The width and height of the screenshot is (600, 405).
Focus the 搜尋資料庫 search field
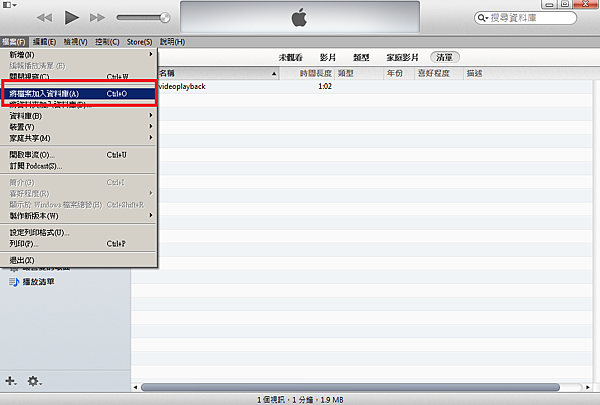525,18
